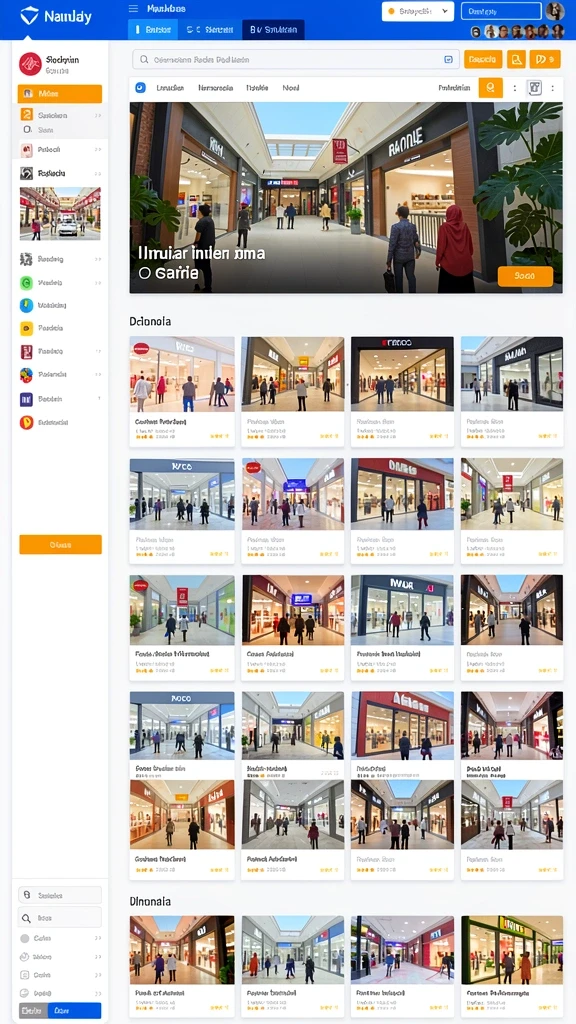Expand the chevrons beside gray circle item at sidebar bottom

[x=98, y=938]
